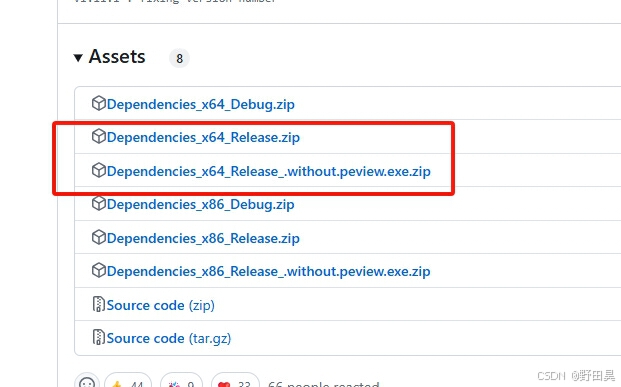
Task: Open the add reaction smiley button
Action: tap(87, 382)
